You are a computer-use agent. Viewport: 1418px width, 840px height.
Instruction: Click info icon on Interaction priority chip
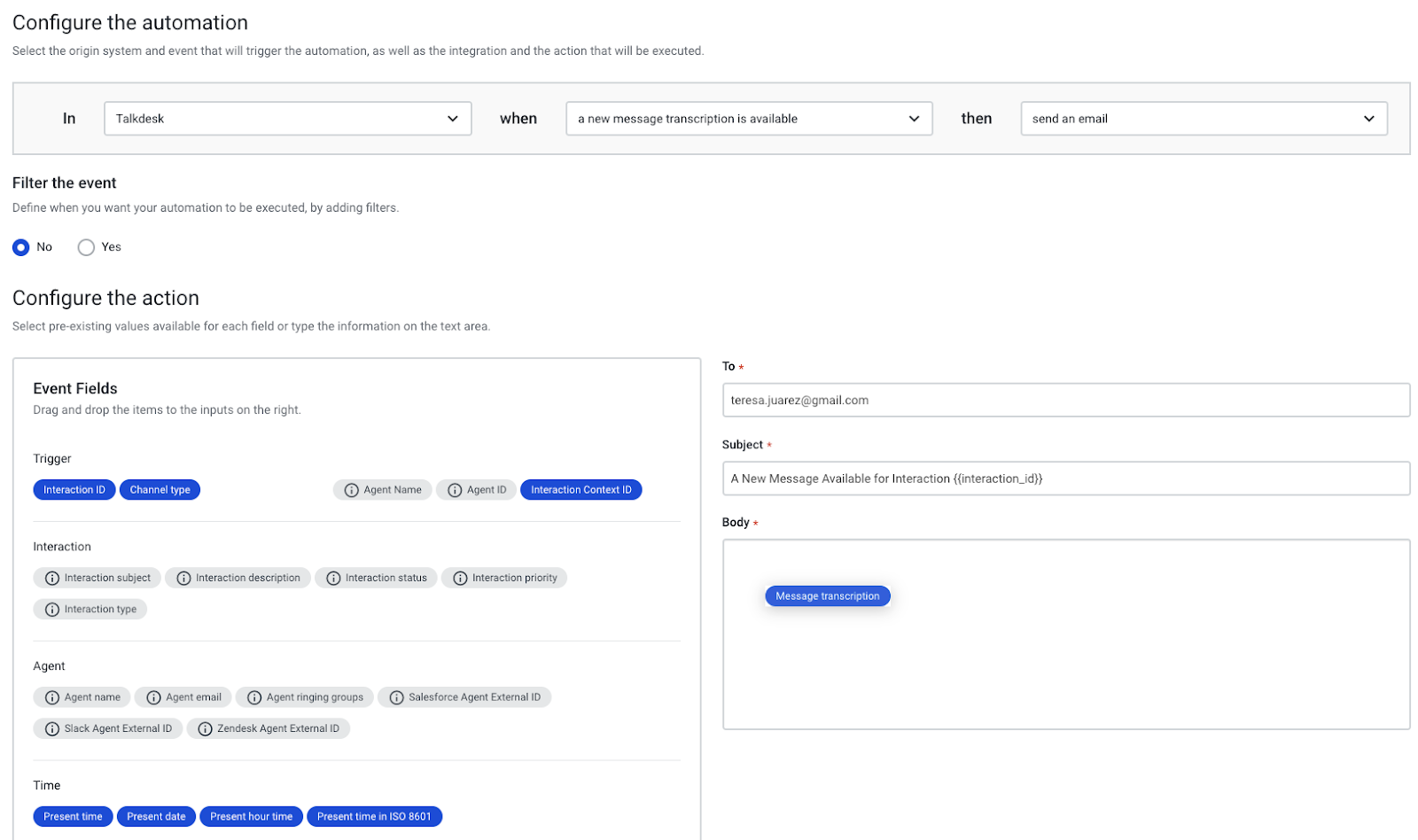460,579
